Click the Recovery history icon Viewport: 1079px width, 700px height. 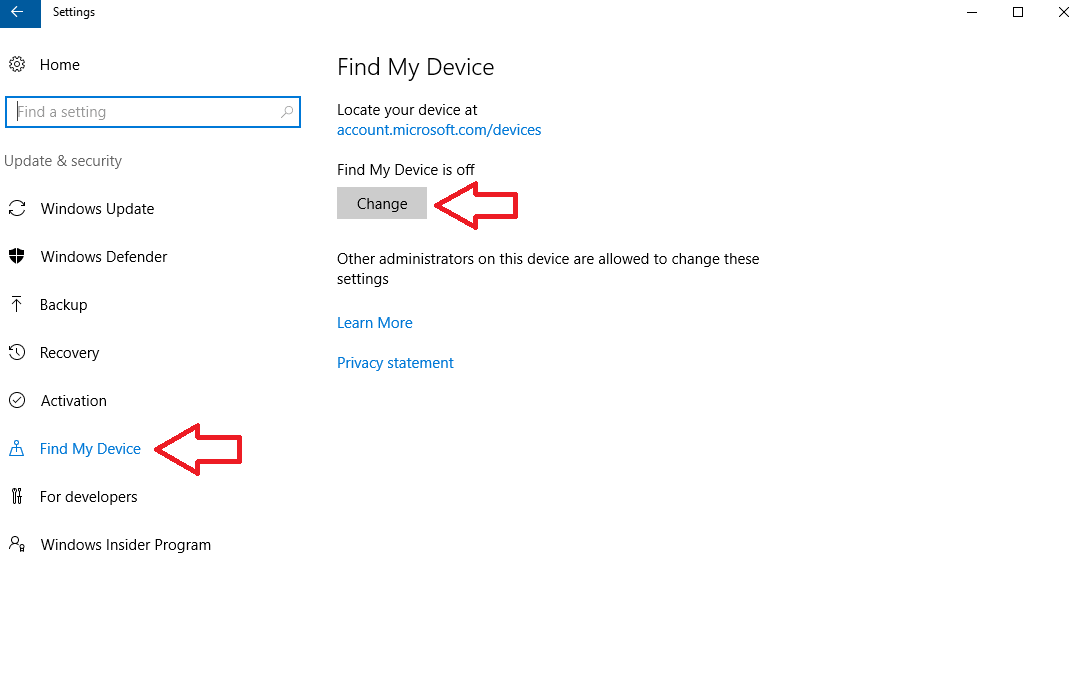17,353
